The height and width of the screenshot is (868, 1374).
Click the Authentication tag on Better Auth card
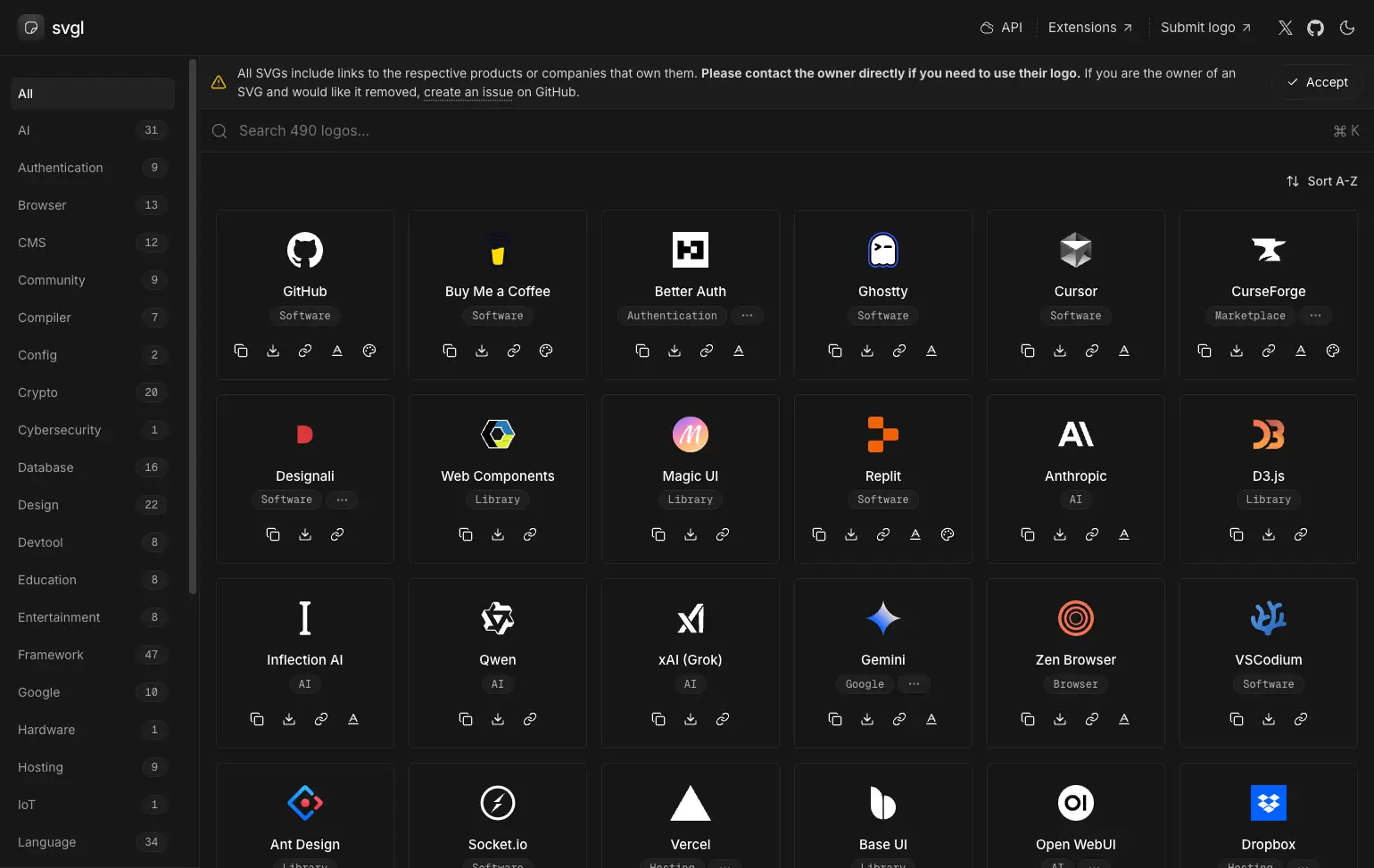click(x=672, y=316)
